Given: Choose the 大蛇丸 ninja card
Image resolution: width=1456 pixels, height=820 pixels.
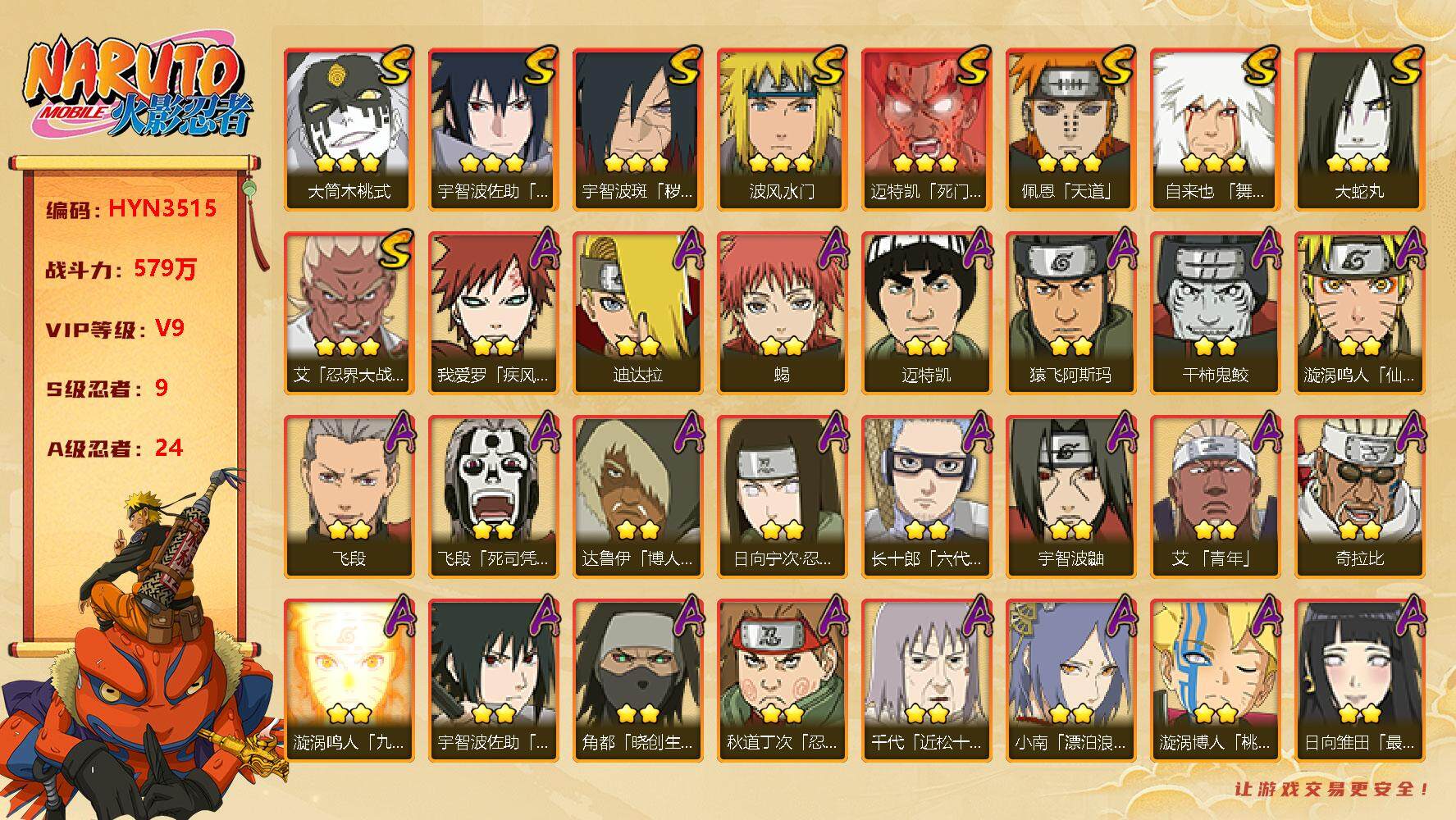Looking at the screenshot, I should 1359,129.
